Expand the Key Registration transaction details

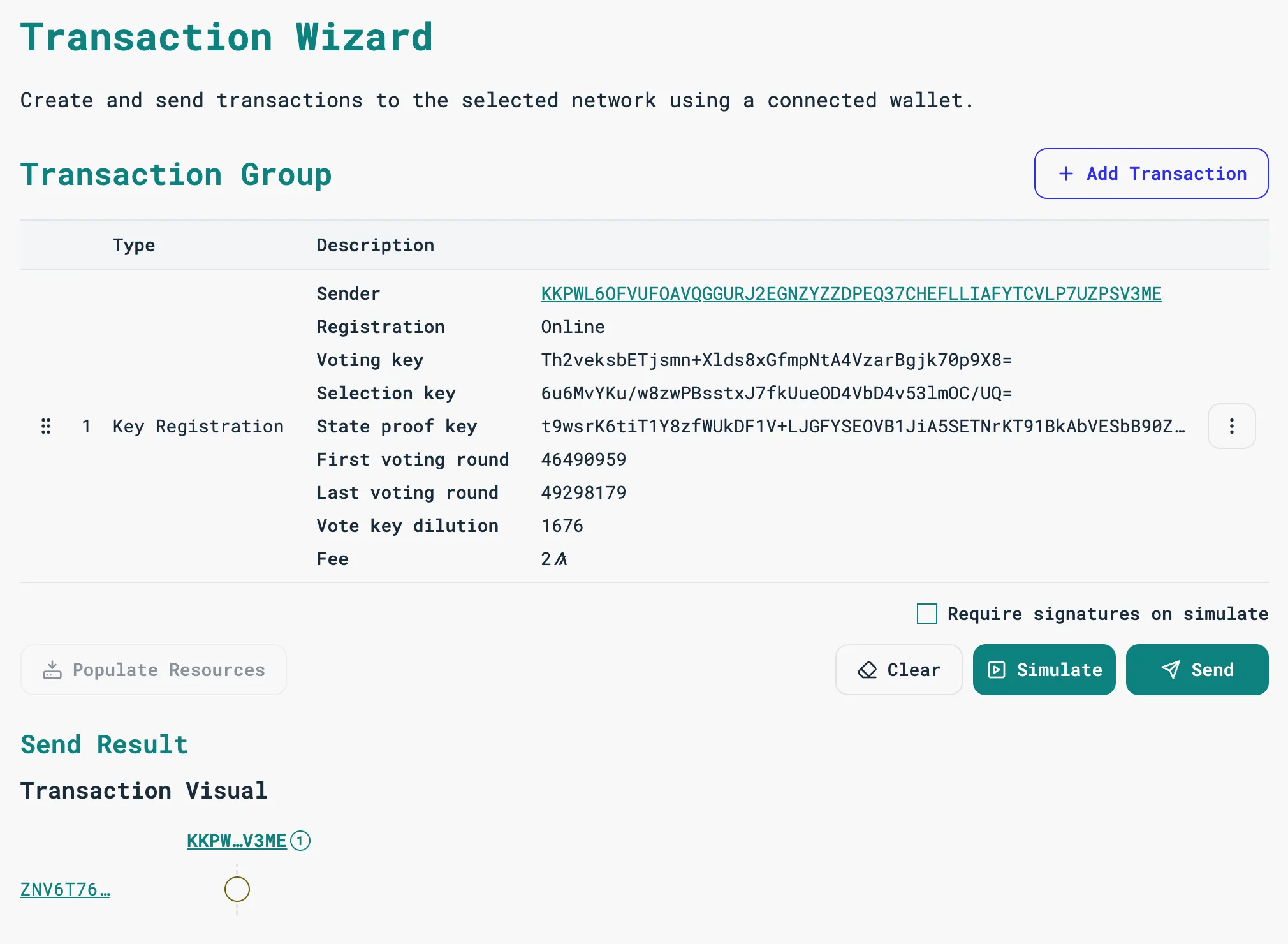click(1231, 425)
